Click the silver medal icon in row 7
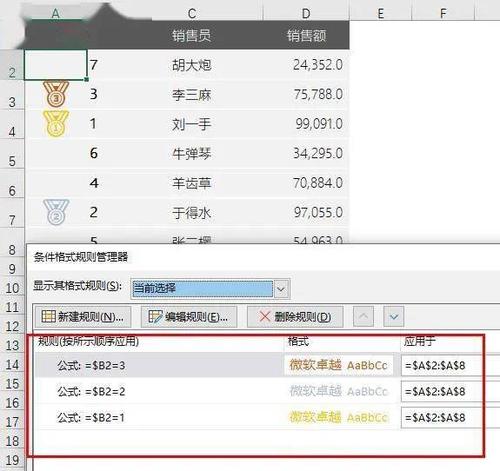This screenshot has height=471, width=500. click(56, 212)
